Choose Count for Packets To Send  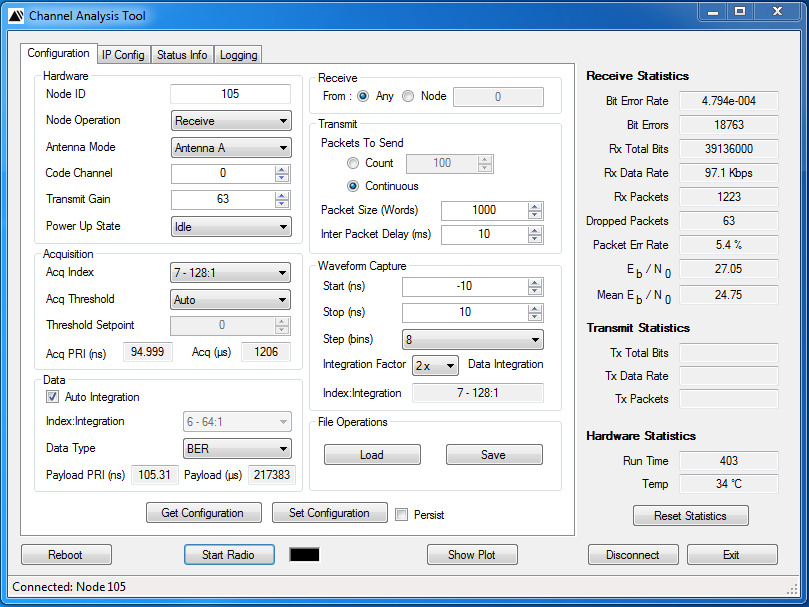tap(353, 163)
